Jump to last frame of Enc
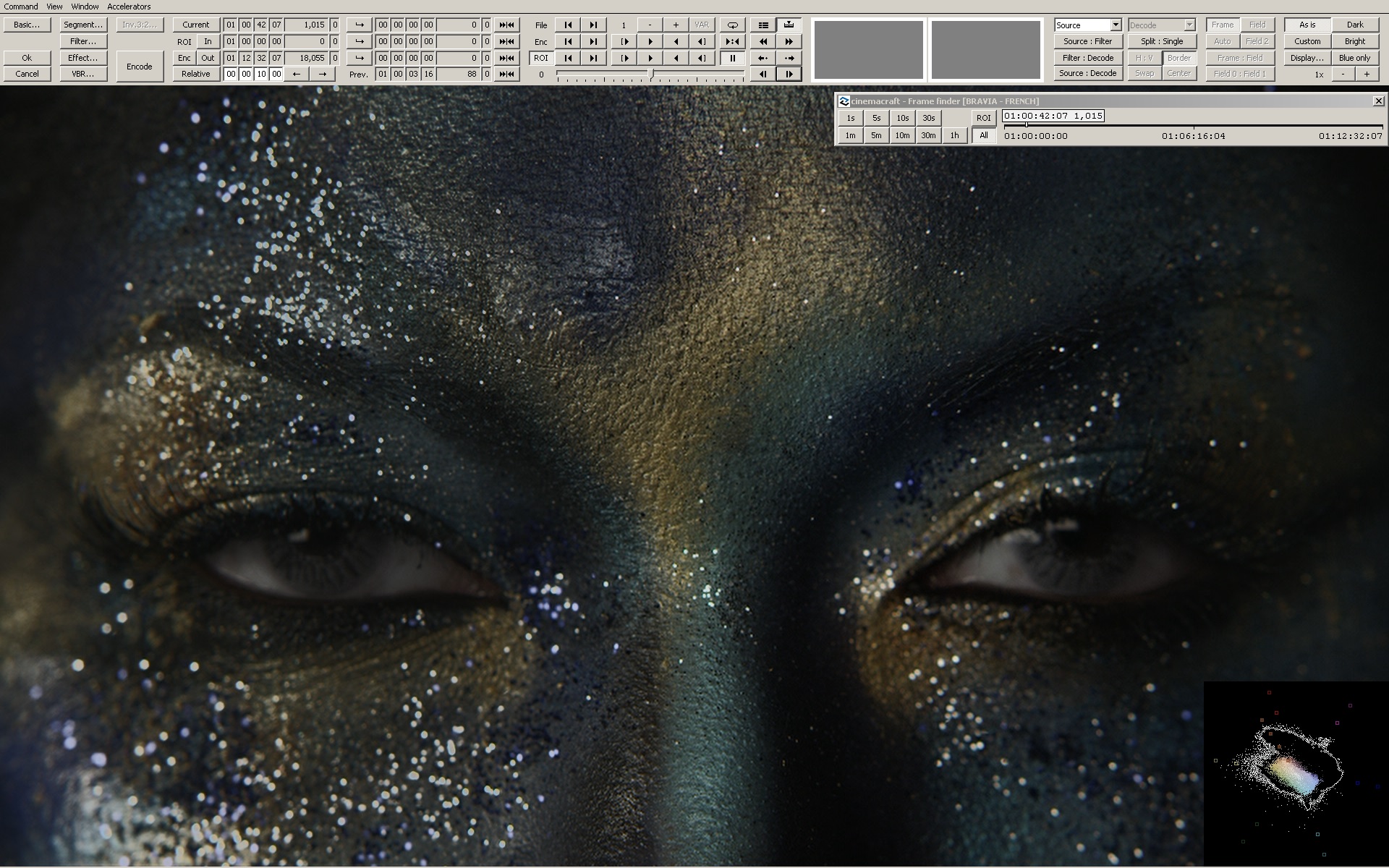Viewport: 1389px width, 868px height. 593,41
